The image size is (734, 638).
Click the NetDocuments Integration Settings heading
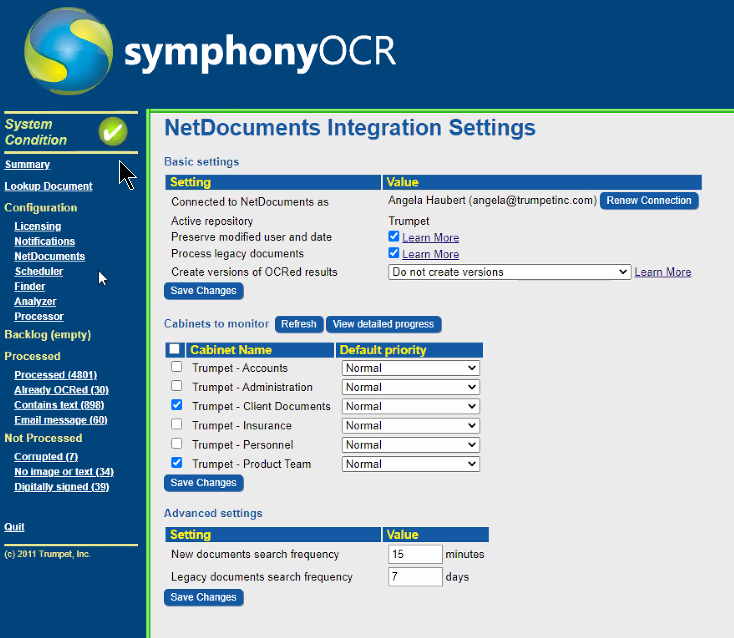coord(350,128)
